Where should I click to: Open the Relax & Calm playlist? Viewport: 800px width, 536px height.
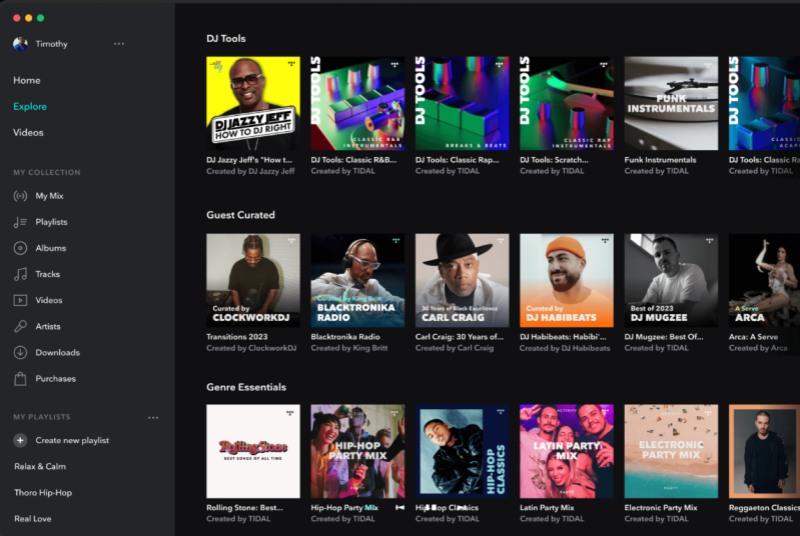40,466
